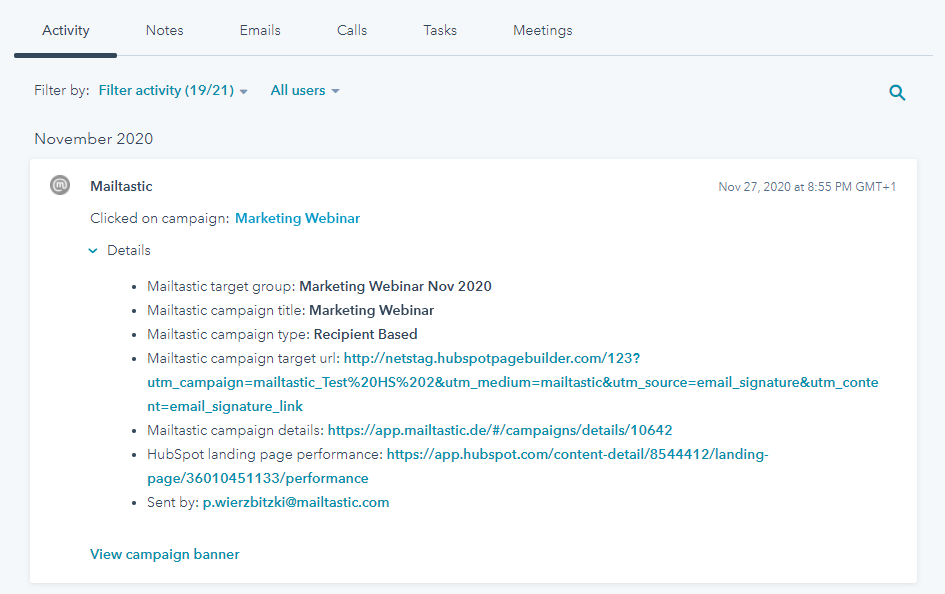Screen dimensions: 945x594
Task: Switch to the Activity tab
Action: tap(66, 30)
